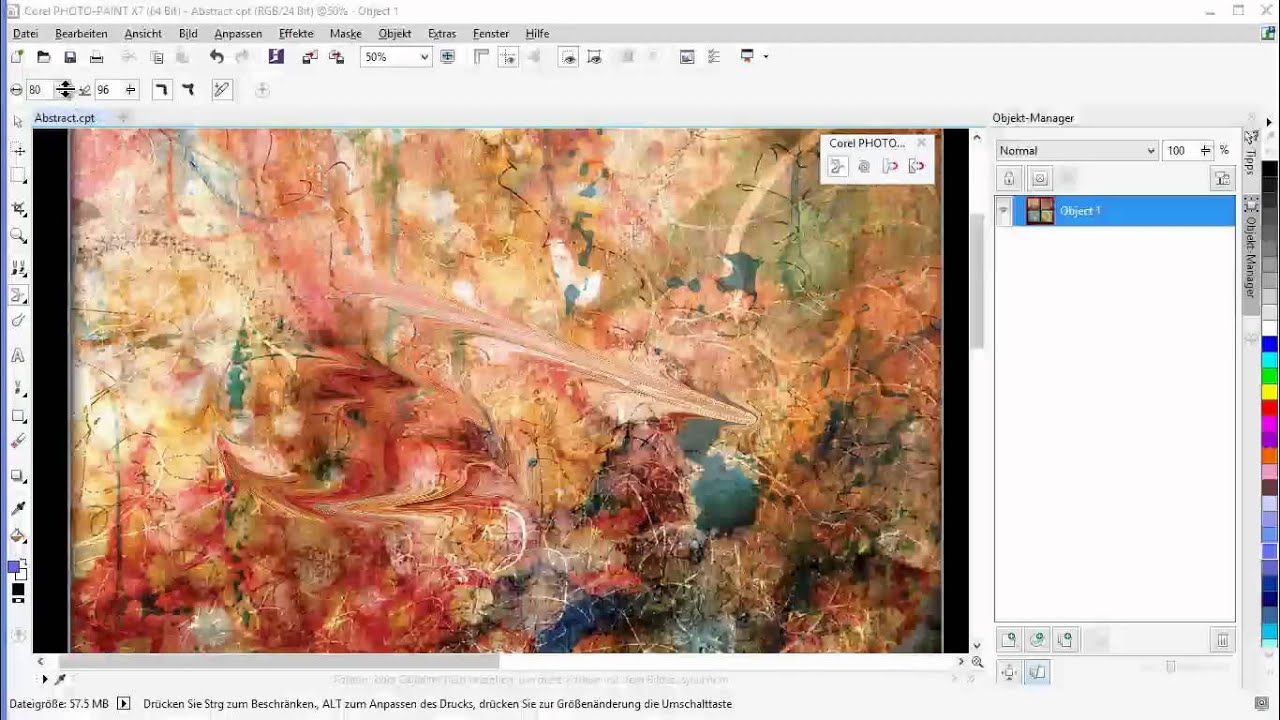Select the pointy smear mode button

tap(187, 90)
